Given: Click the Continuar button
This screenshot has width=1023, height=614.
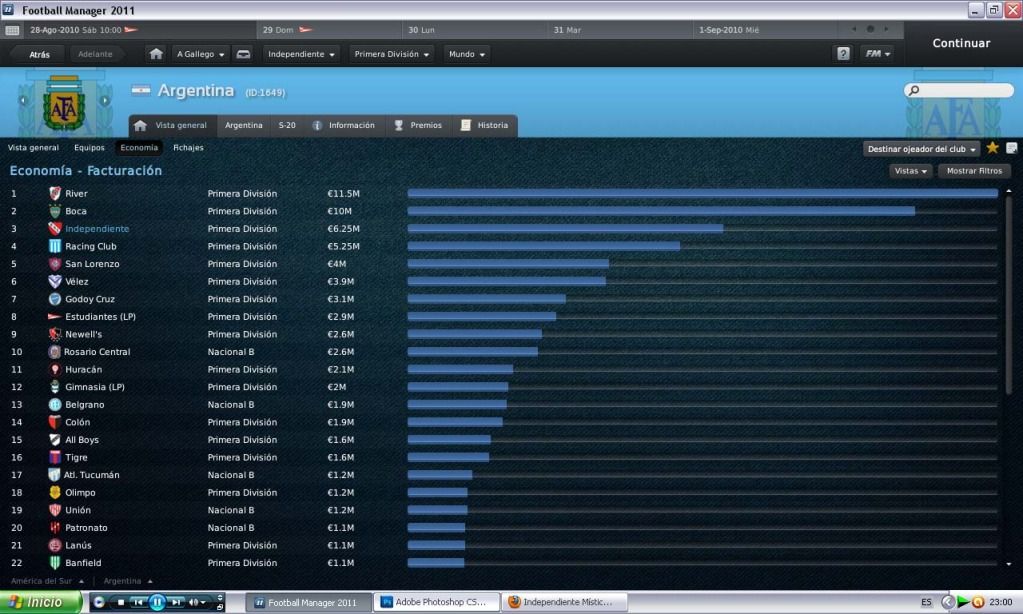Looking at the screenshot, I should tap(961, 43).
